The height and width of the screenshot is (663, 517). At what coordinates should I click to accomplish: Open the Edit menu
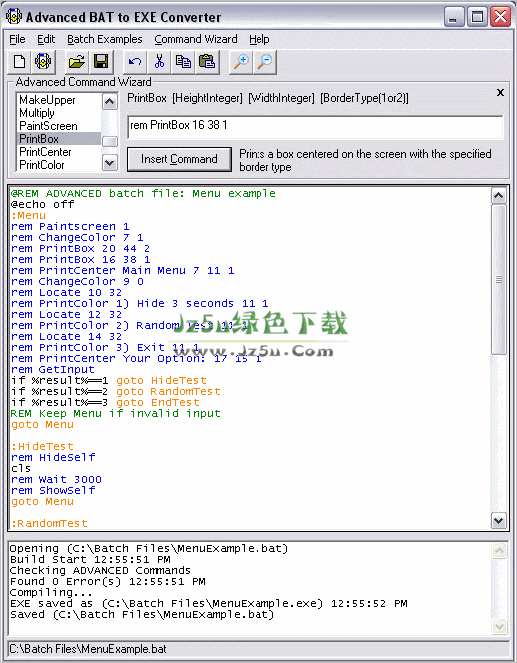coord(46,39)
